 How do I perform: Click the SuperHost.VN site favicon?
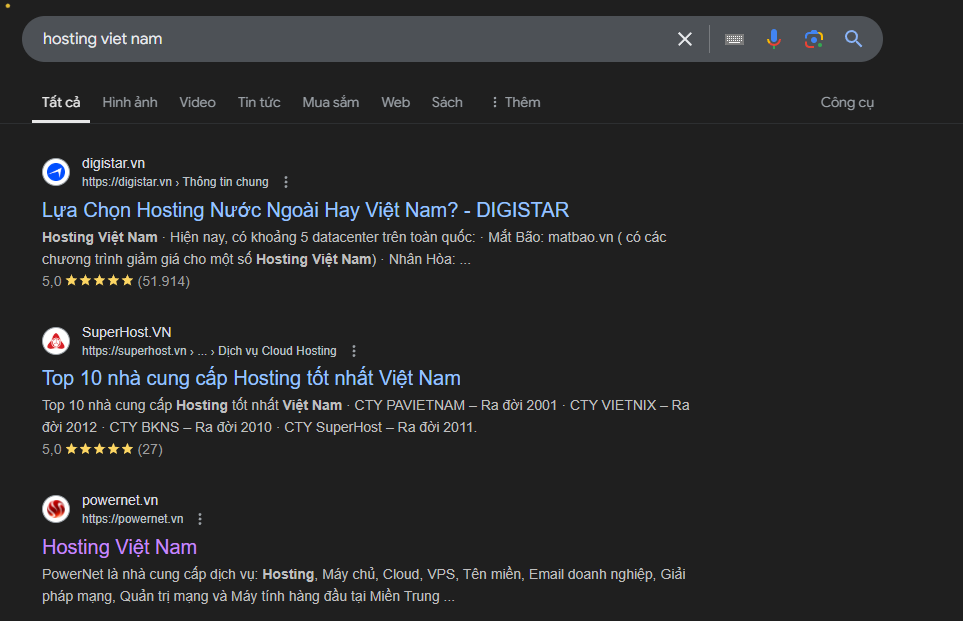tap(56, 341)
